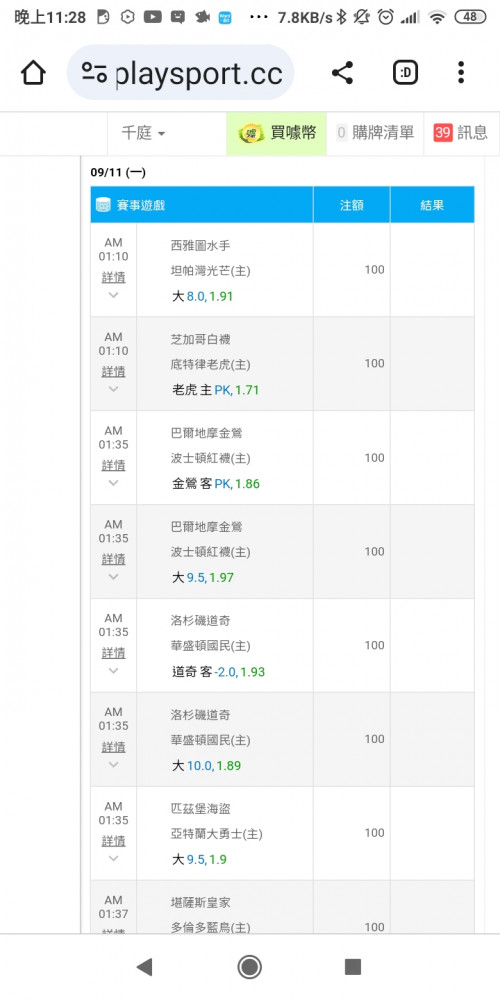Open the 訊息 messages tab
This screenshot has width=500, height=1000.
[x=461, y=133]
